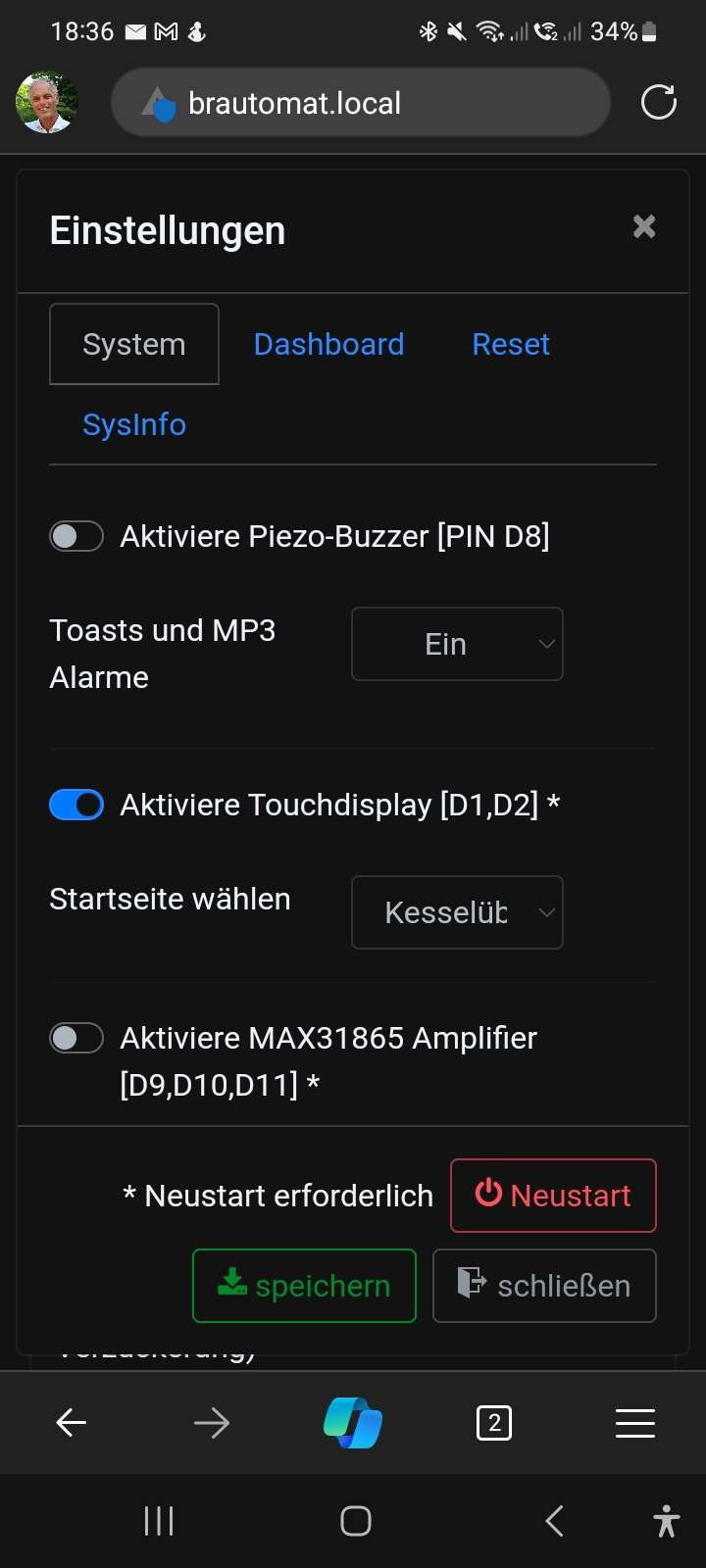Image resolution: width=706 pixels, height=1568 pixels.
Task: Open the browser tabs overview icon
Action: click(x=494, y=1423)
